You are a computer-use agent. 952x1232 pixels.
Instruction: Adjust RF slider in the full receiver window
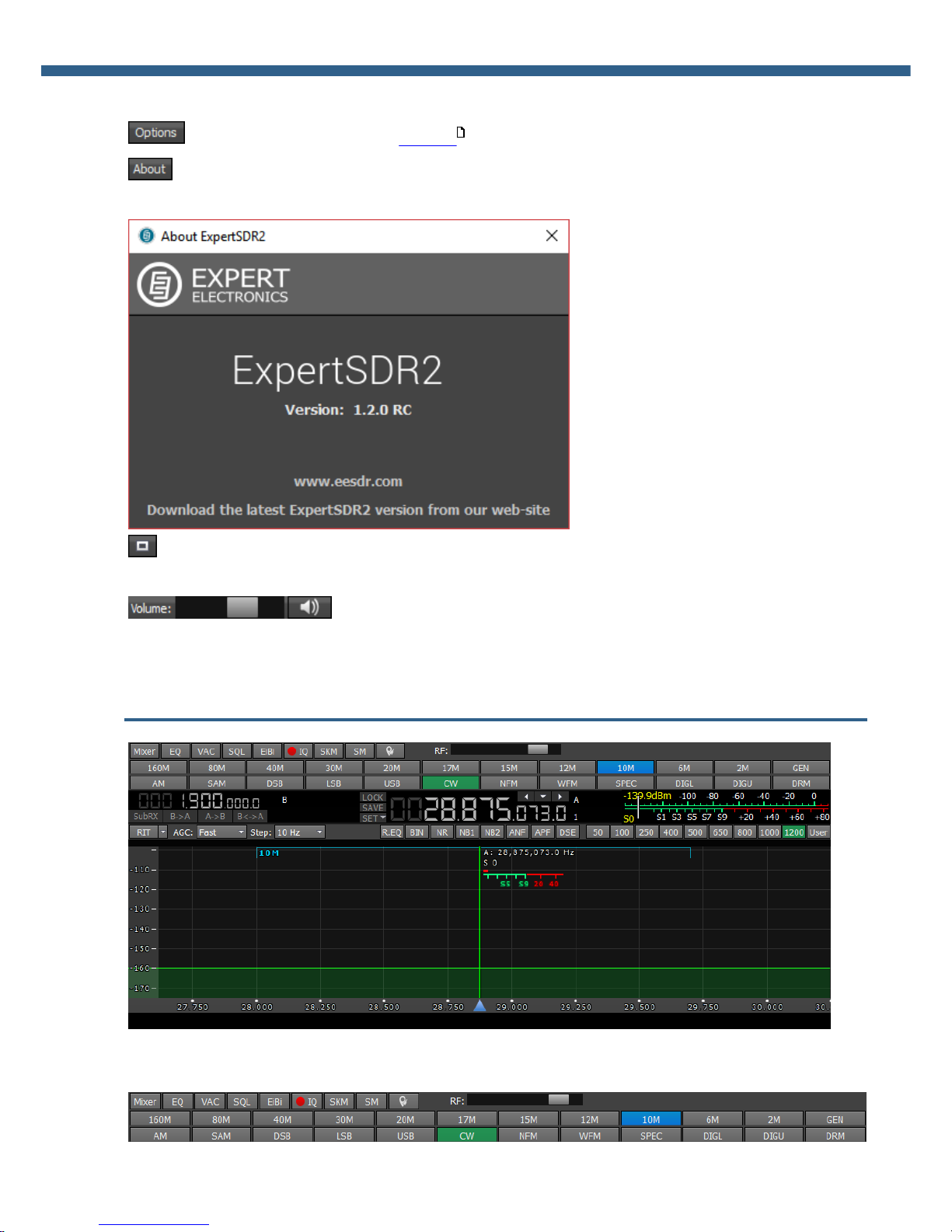click(x=538, y=750)
